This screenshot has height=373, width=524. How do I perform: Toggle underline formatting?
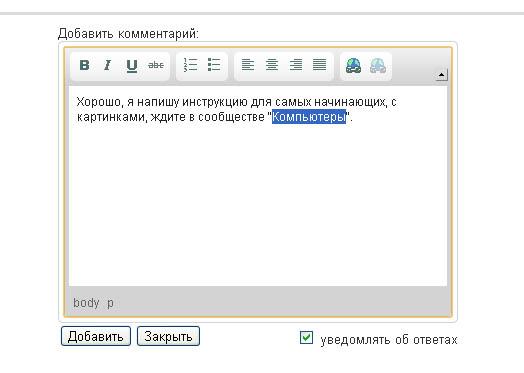[132, 66]
